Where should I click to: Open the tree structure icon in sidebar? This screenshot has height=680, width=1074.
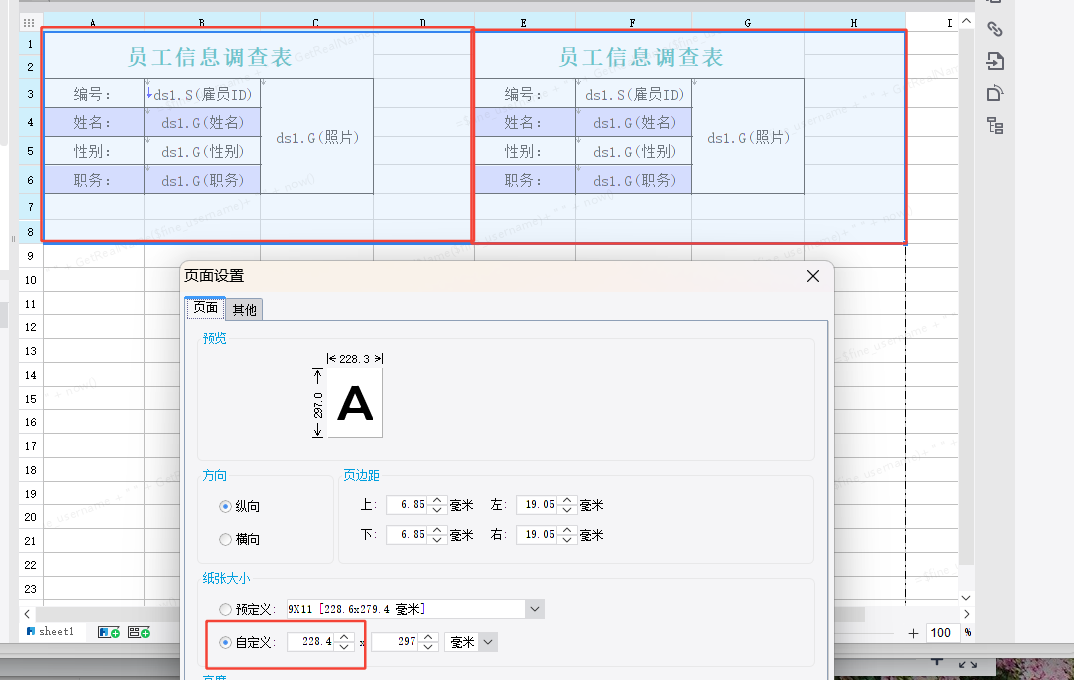[994, 125]
